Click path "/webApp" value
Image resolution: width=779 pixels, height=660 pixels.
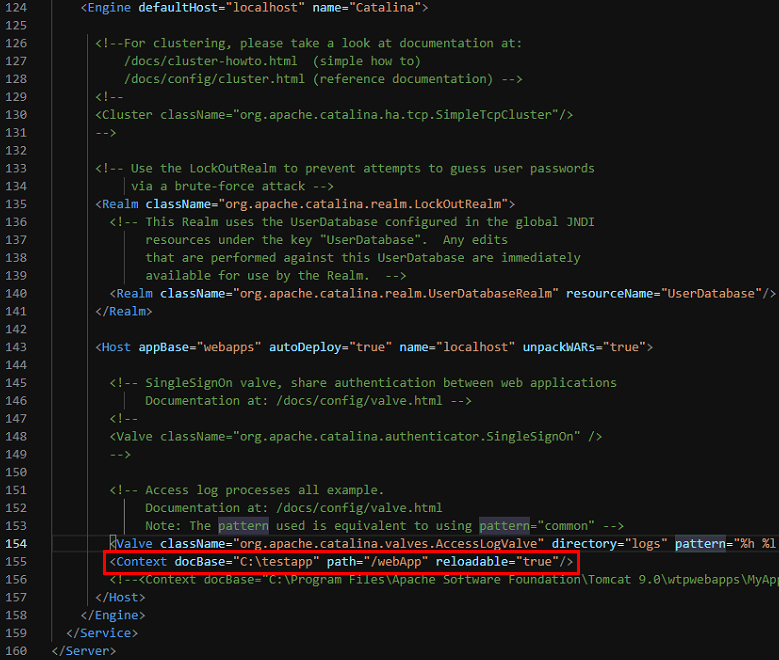point(395,562)
